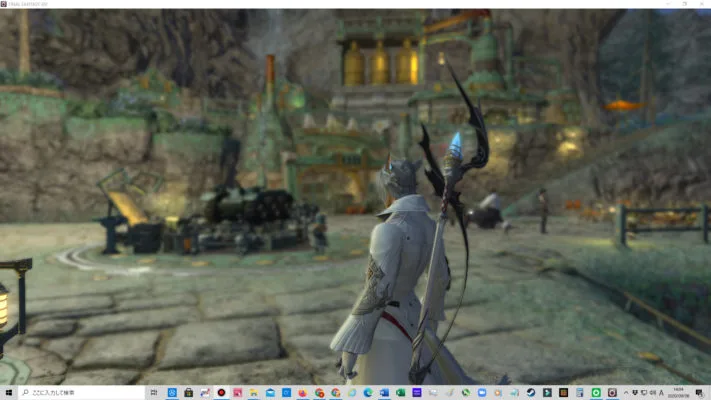Image resolution: width=711 pixels, height=400 pixels.
Task: Launch Microsoft Edge browser
Action: pos(368,392)
